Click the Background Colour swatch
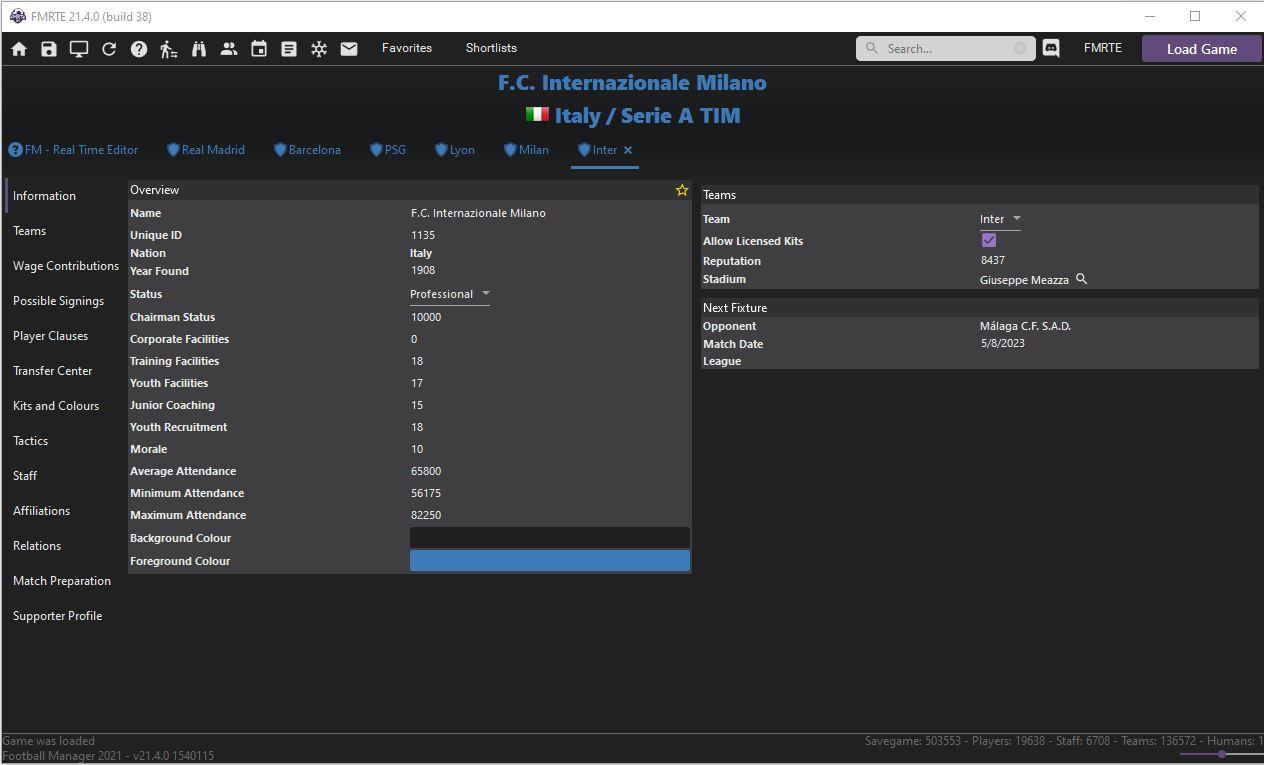Viewport: 1264px width, 765px height. click(x=550, y=538)
